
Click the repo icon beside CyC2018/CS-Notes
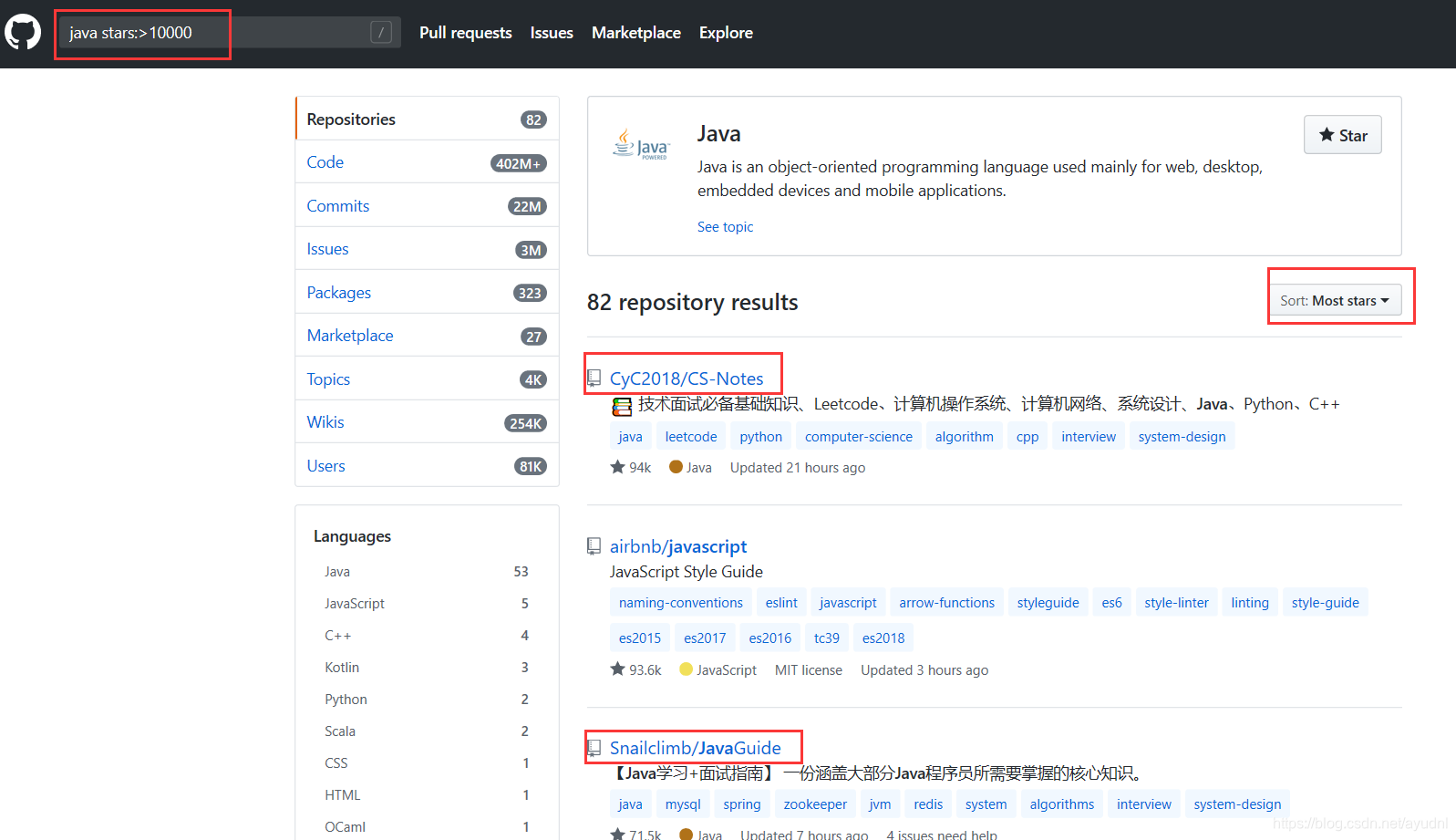click(x=594, y=379)
